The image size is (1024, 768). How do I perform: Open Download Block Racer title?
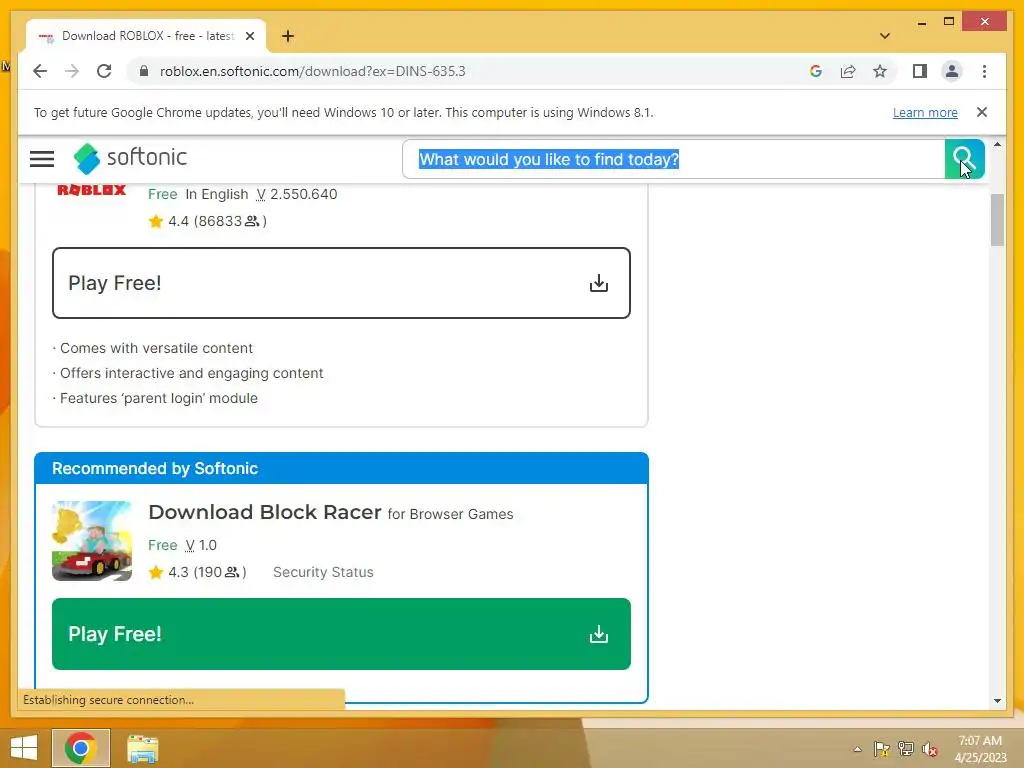coord(264,512)
